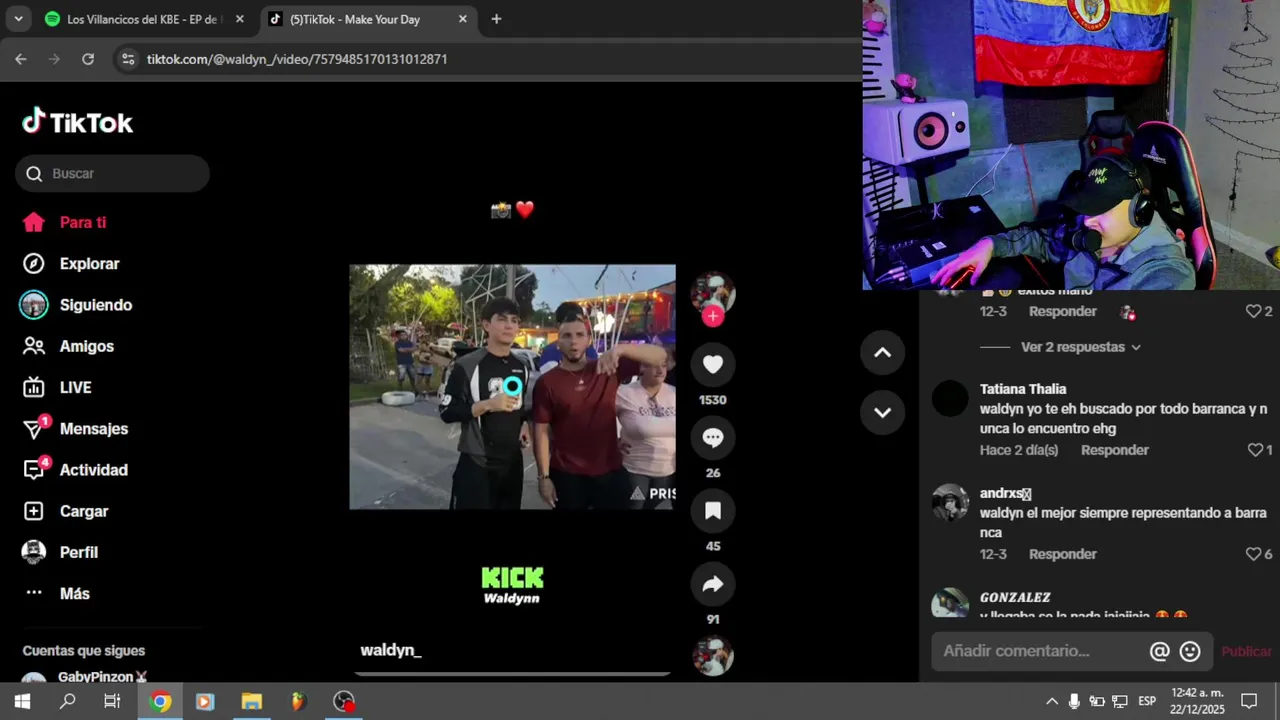Open a new browser tab
Image resolution: width=1280 pixels, height=720 pixels.
click(x=496, y=19)
